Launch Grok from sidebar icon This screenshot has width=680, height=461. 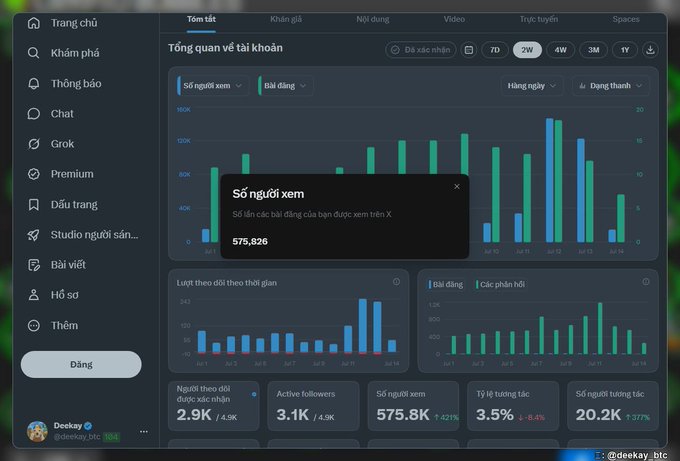pos(34,144)
